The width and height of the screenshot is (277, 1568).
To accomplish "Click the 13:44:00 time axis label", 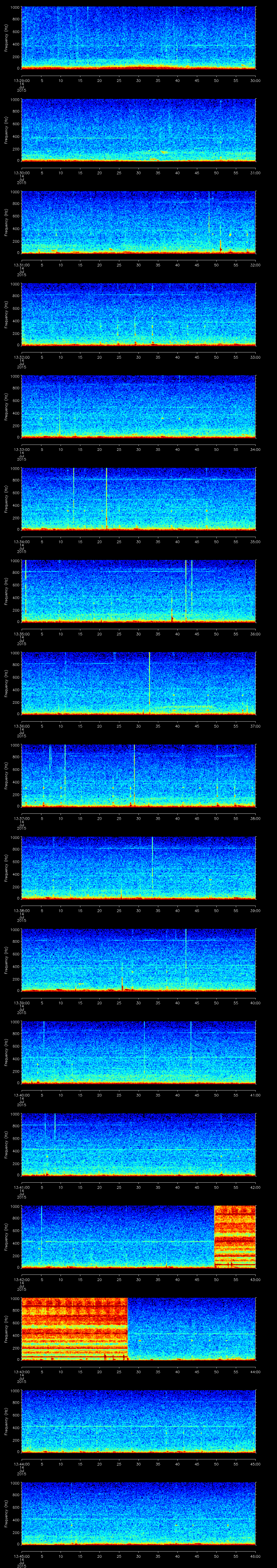I will pos(21,1463).
